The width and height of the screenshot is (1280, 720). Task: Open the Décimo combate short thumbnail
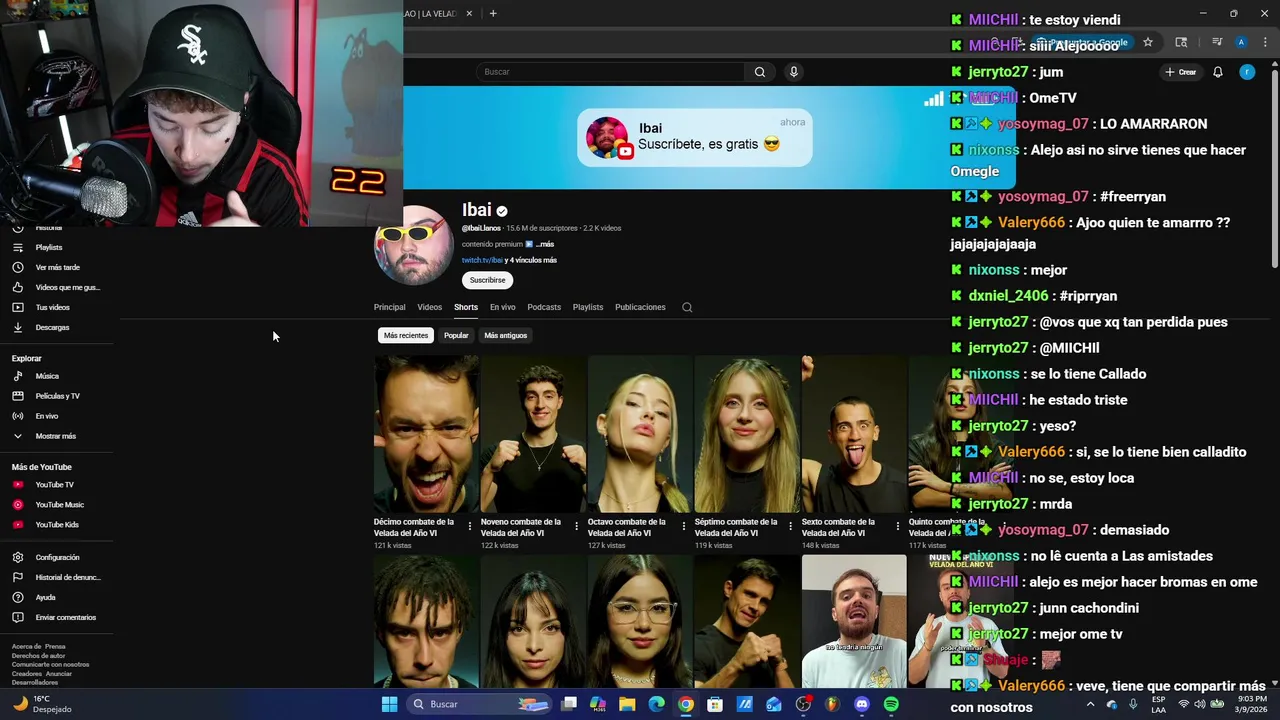pyautogui.click(x=426, y=434)
